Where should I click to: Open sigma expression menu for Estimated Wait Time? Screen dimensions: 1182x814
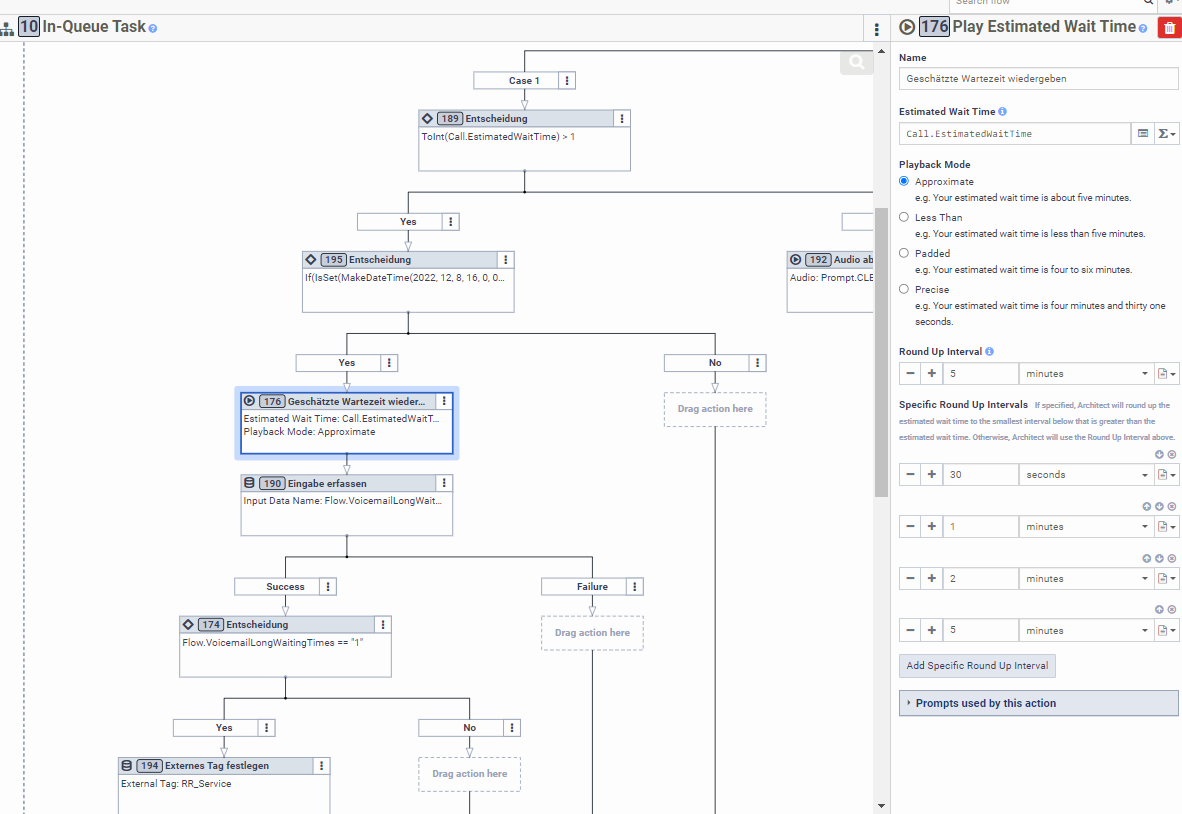point(1166,133)
